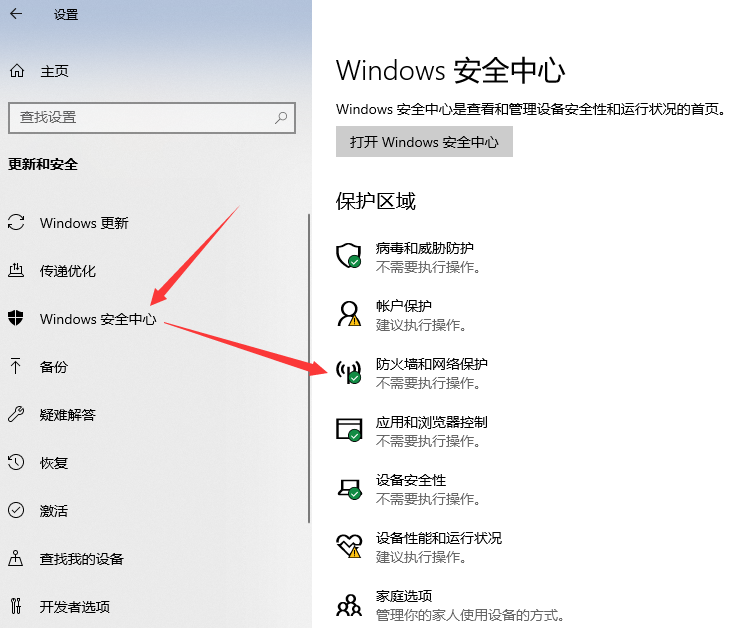Viewport: 748px width, 628px height.
Task: Click the 传递优化 delivery icon
Action: tap(16, 271)
